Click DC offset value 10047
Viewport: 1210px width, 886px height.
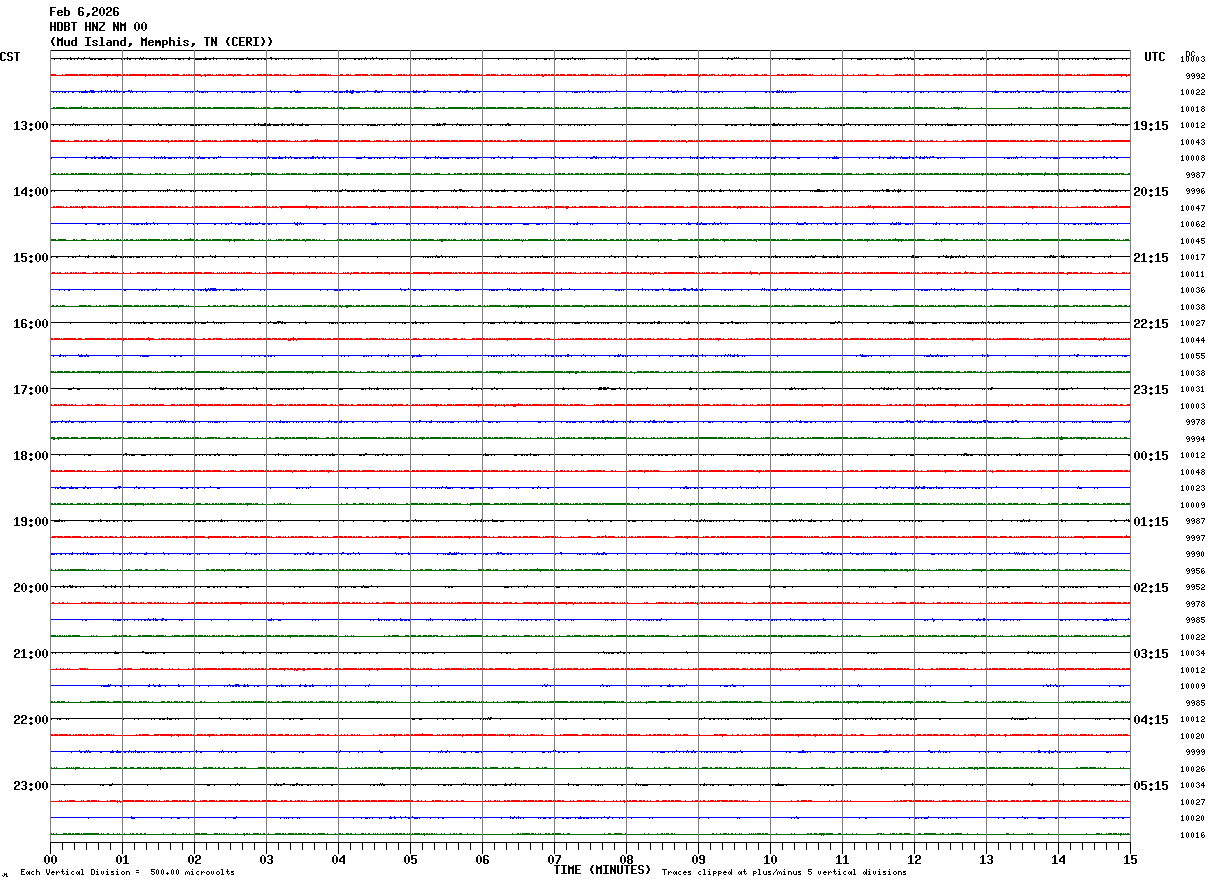1192,208
